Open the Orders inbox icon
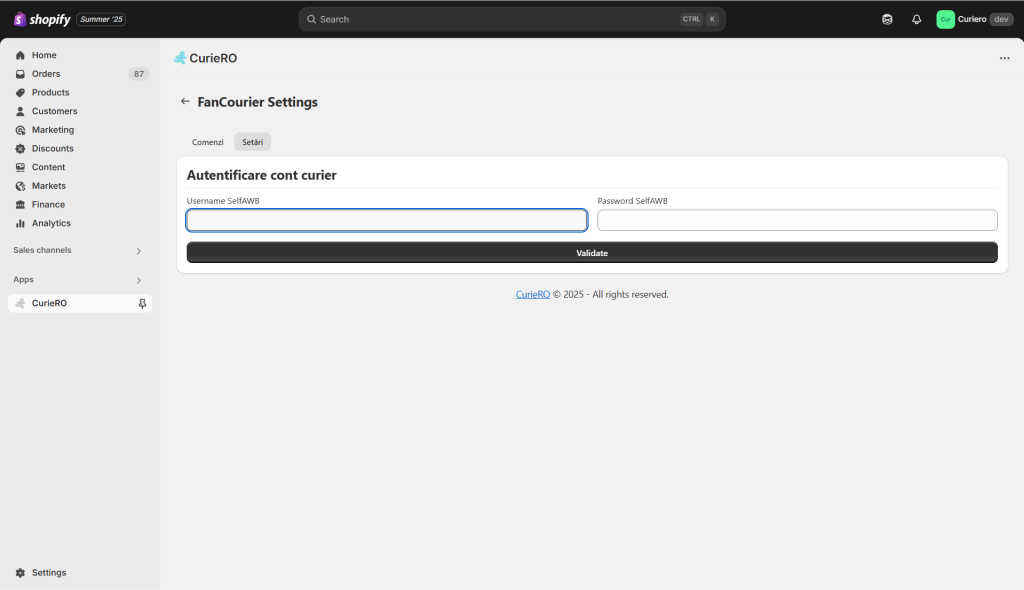The height and width of the screenshot is (590, 1024). click(20, 74)
